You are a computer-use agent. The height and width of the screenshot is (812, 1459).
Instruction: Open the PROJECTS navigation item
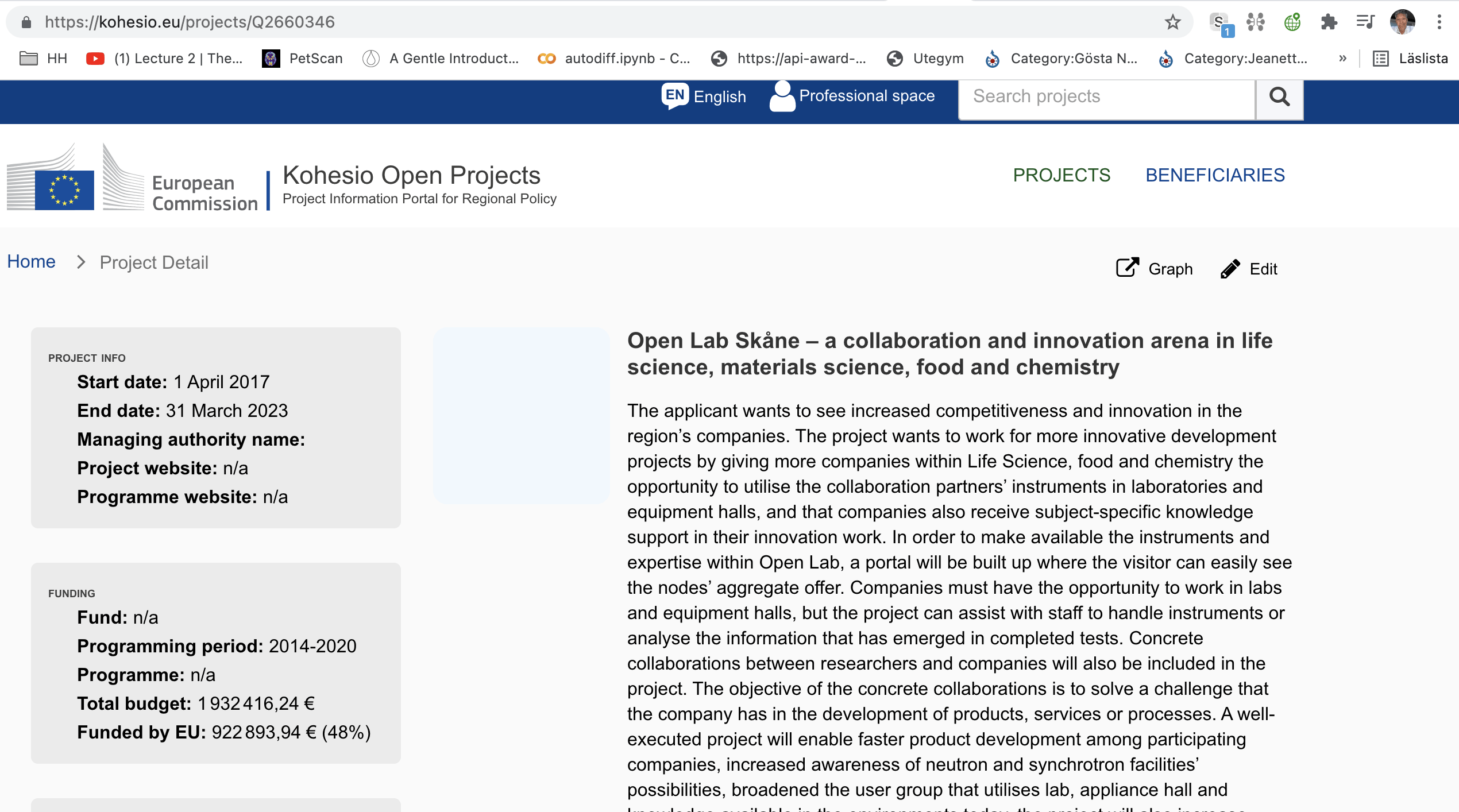[x=1062, y=175]
